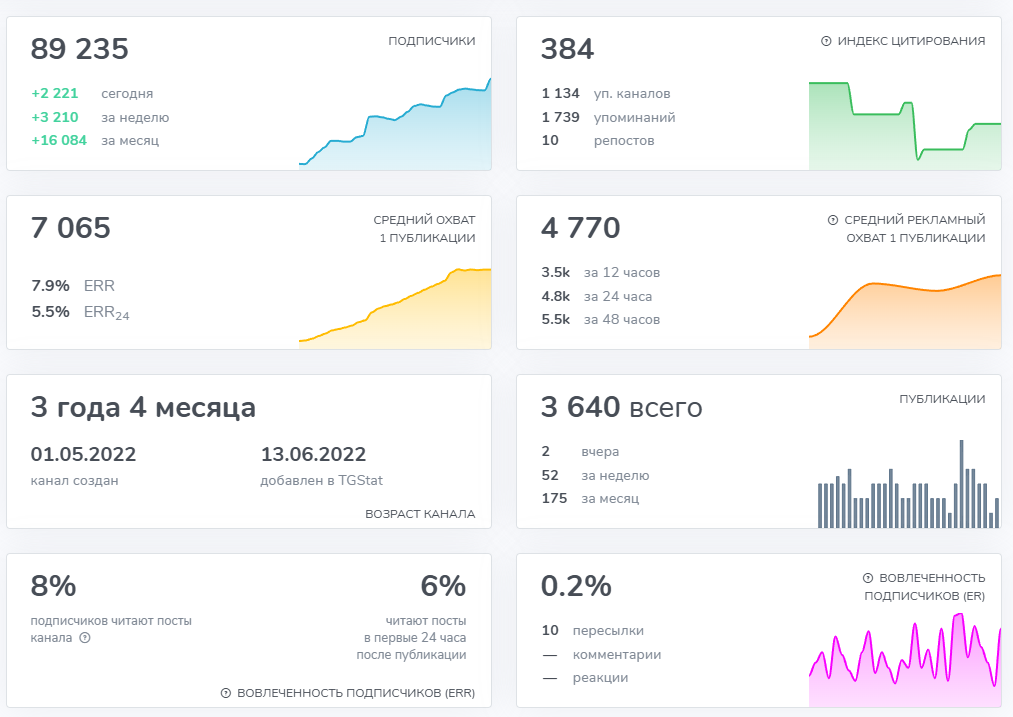Click question icon beside Вовлеченность подписчиков (ER)

tap(867, 578)
